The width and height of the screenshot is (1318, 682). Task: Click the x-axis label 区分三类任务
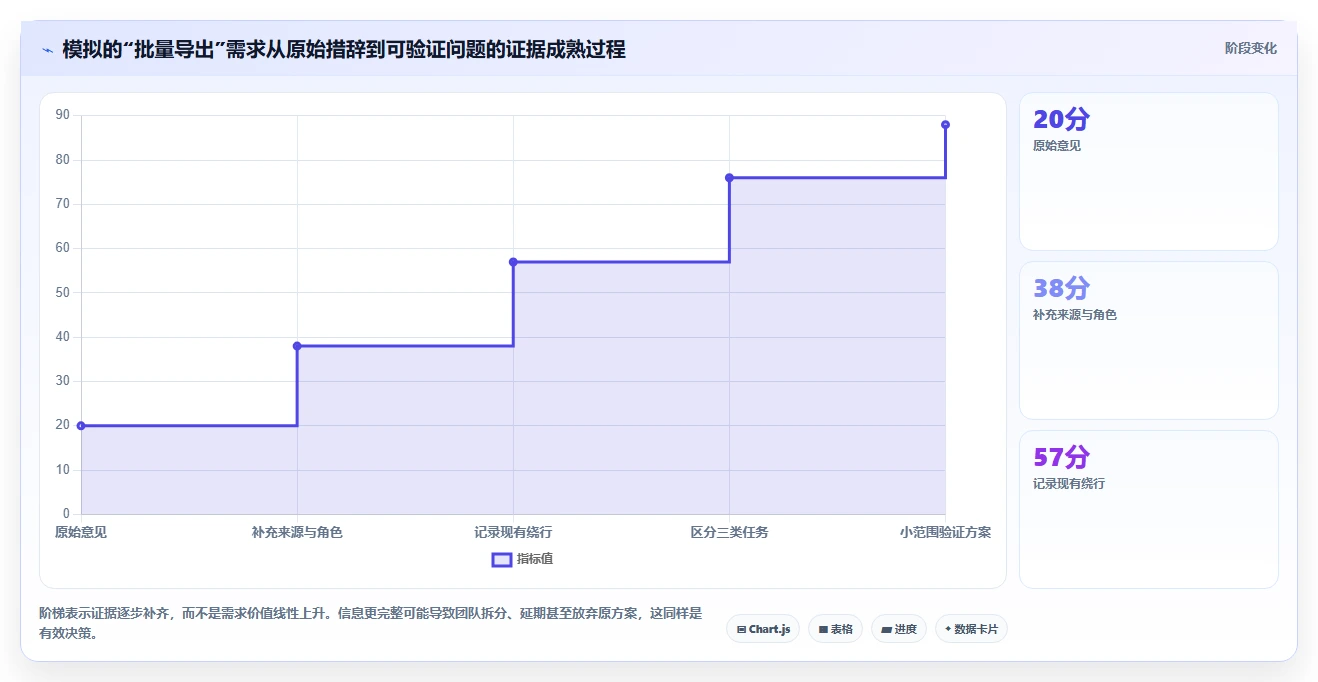(x=729, y=532)
